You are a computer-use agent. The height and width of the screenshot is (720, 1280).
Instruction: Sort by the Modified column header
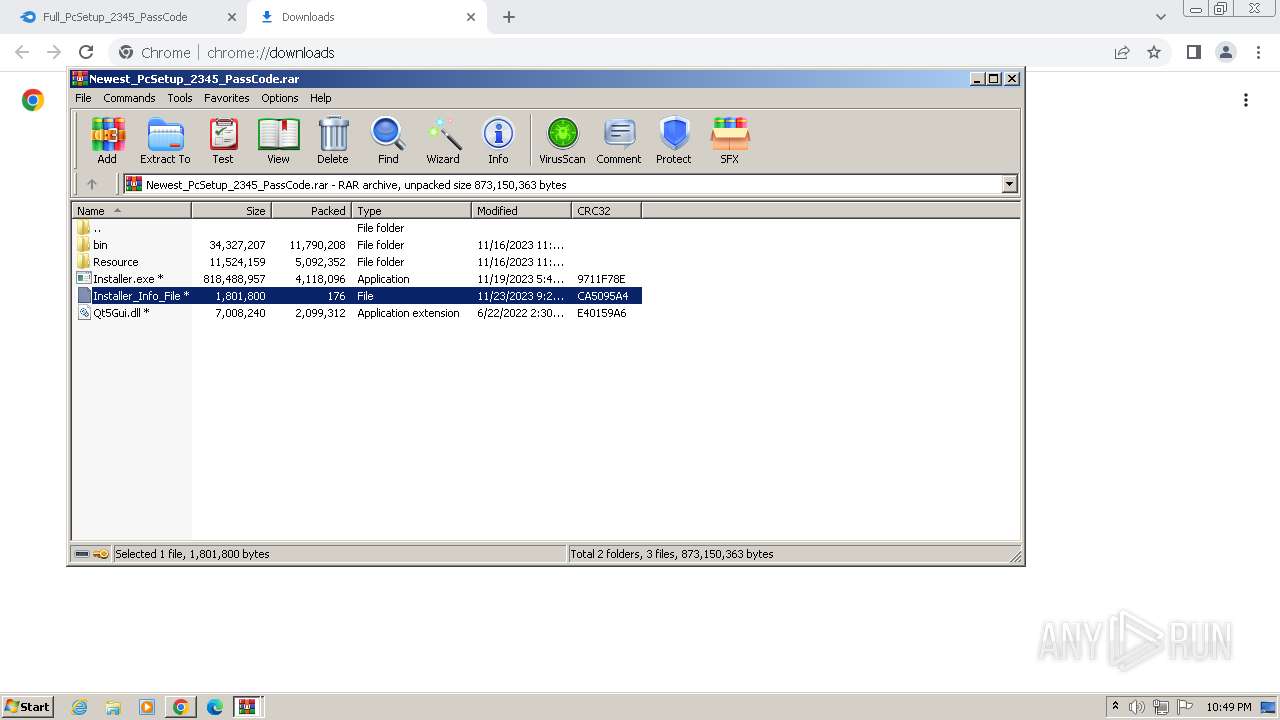point(521,211)
